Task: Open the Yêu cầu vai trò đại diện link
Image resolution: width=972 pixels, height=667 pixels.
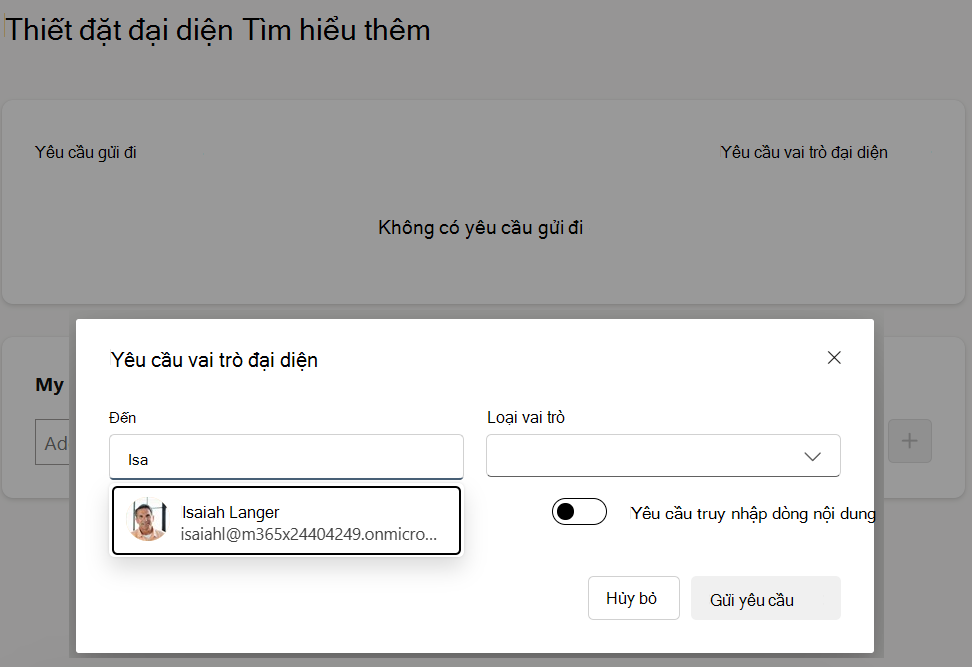Action: point(804,152)
